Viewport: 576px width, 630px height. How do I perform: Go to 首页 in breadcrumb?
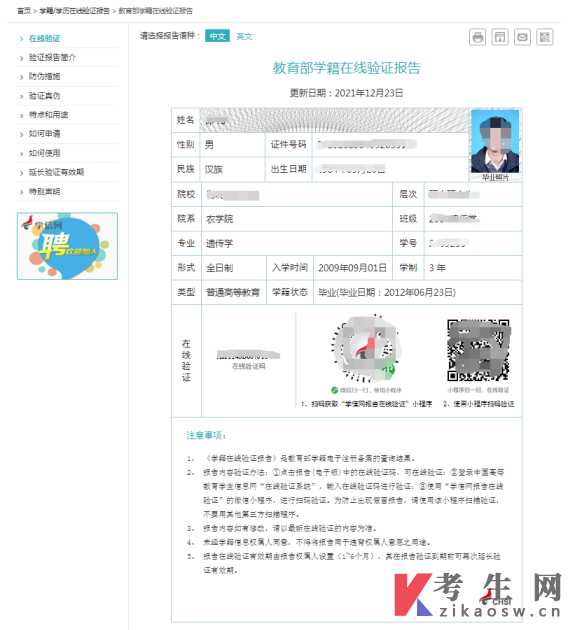click(24, 11)
